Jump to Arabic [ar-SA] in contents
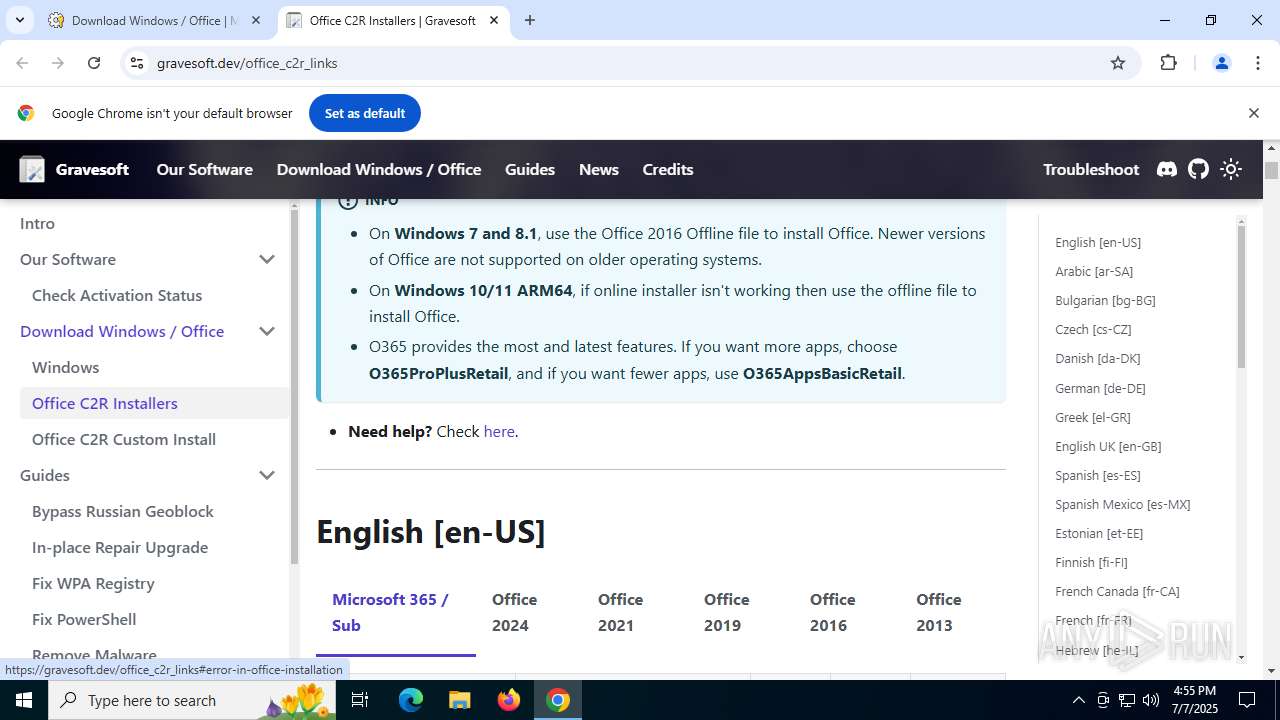 point(1094,271)
